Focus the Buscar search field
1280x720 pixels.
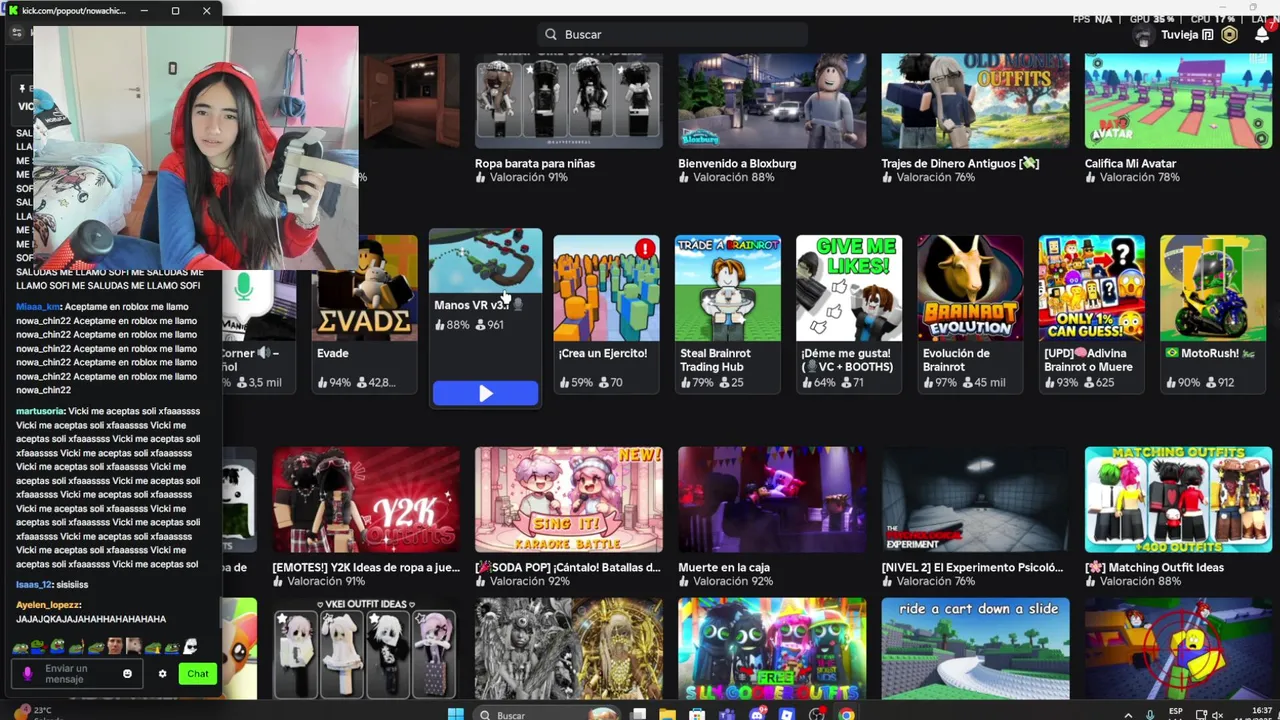(672, 34)
